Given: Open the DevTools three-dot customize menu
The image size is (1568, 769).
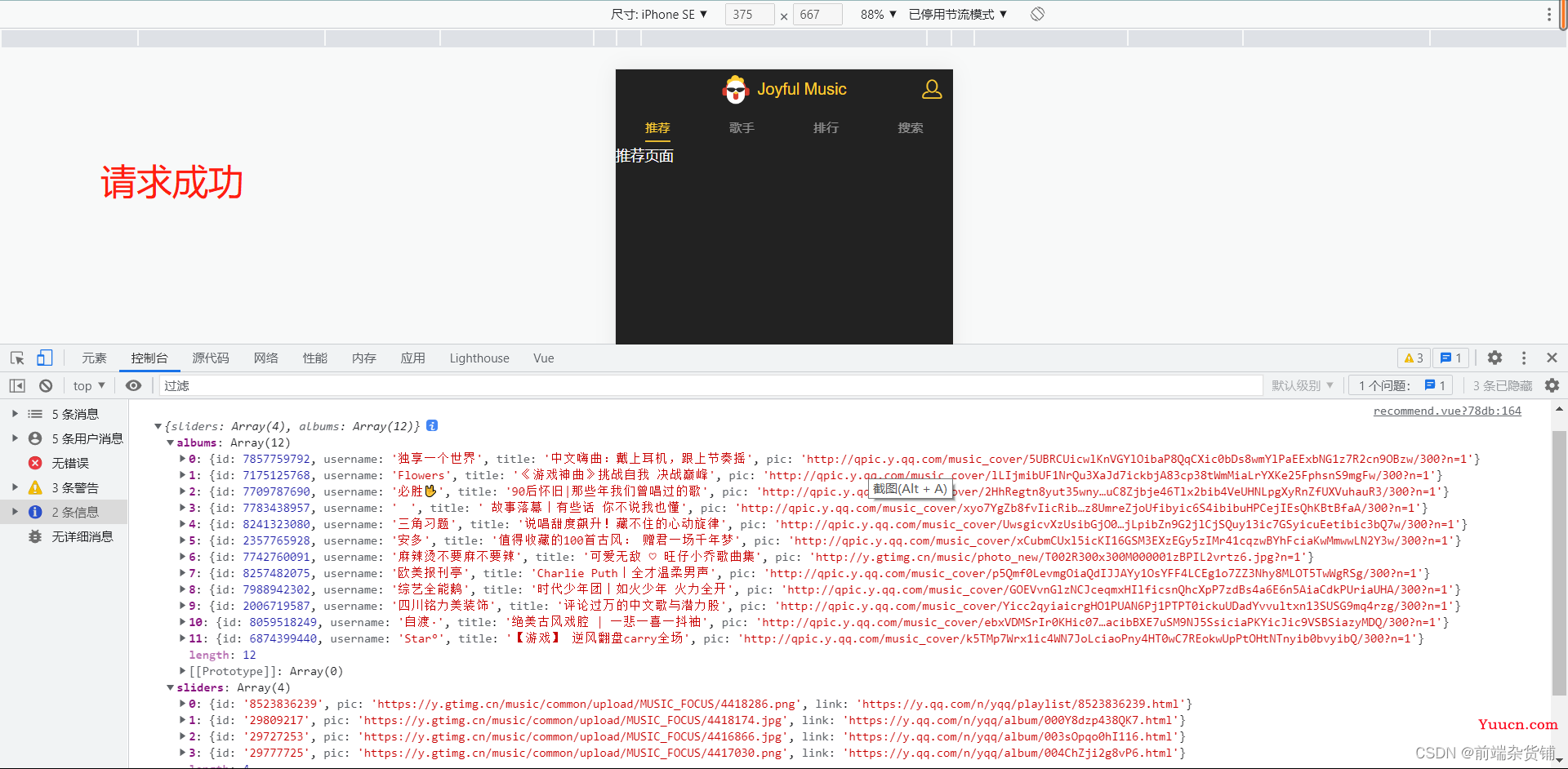Looking at the screenshot, I should 1524,358.
